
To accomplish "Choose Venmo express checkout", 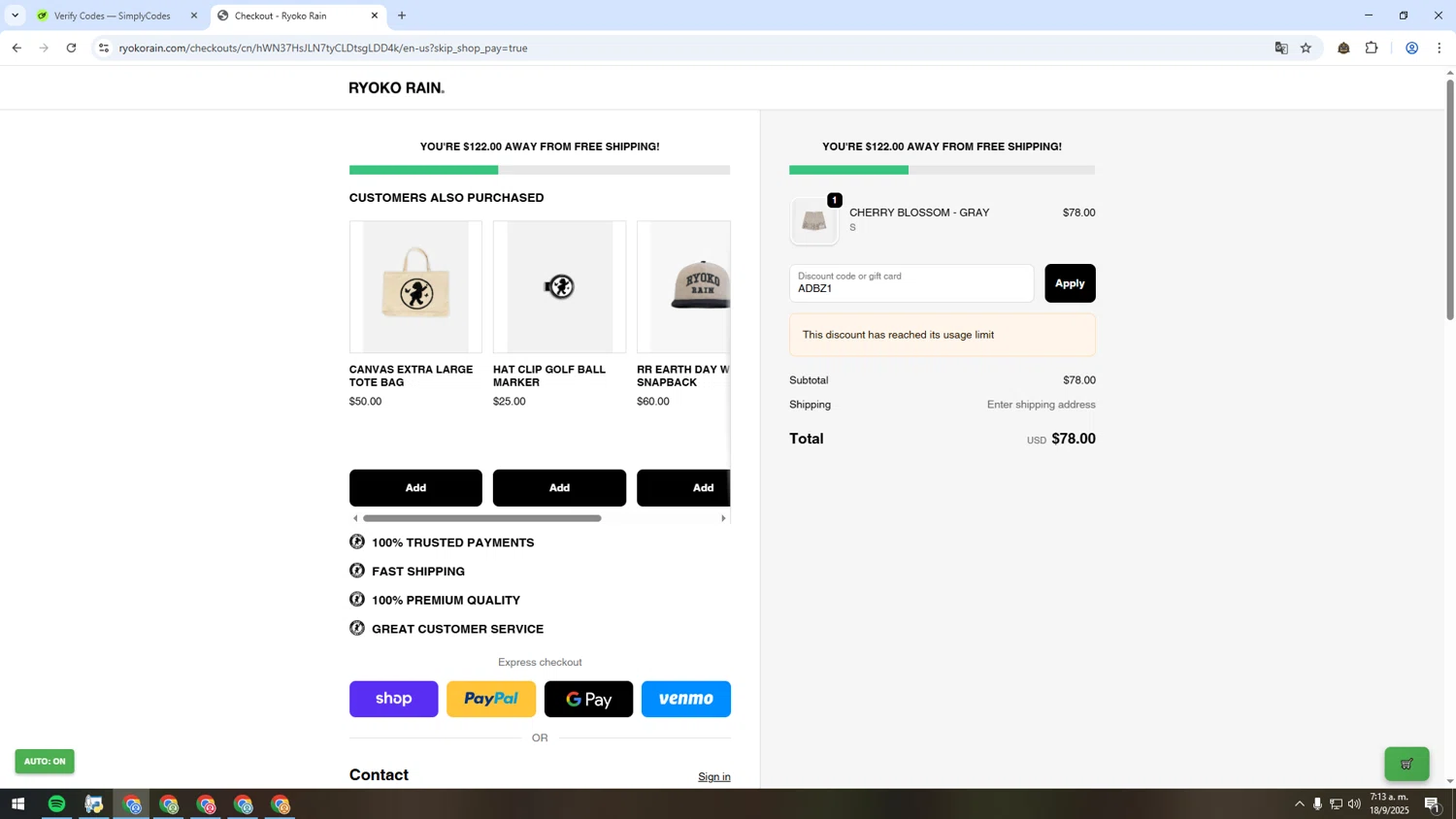I will [x=686, y=699].
